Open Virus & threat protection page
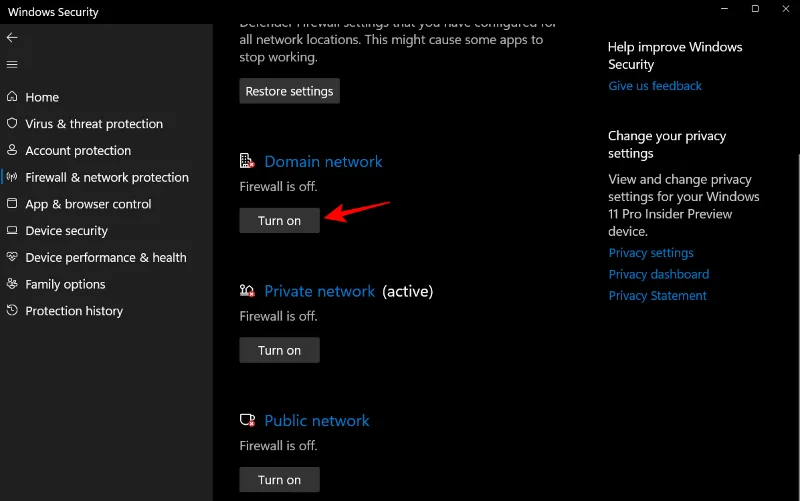The width and height of the screenshot is (800, 501). click(x=94, y=124)
